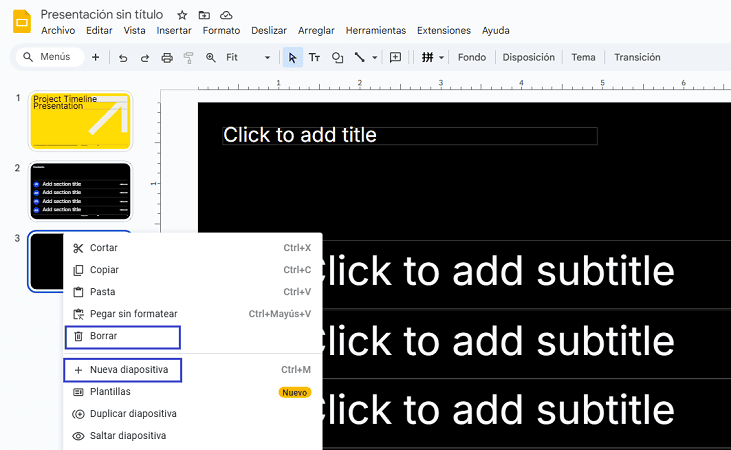Click the presentation title Presentación sin título
The height and width of the screenshot is (450, 731).
pos(102,14)
